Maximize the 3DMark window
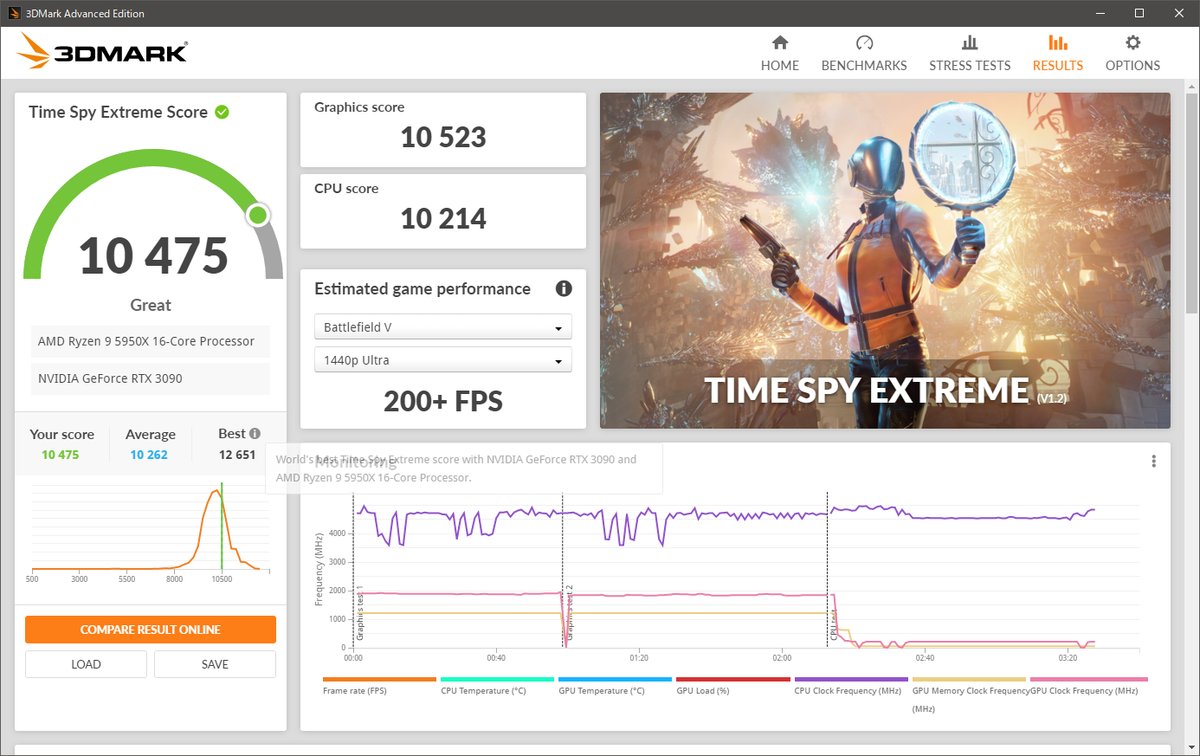The image size is (1200, 756). pos(1139,13)
